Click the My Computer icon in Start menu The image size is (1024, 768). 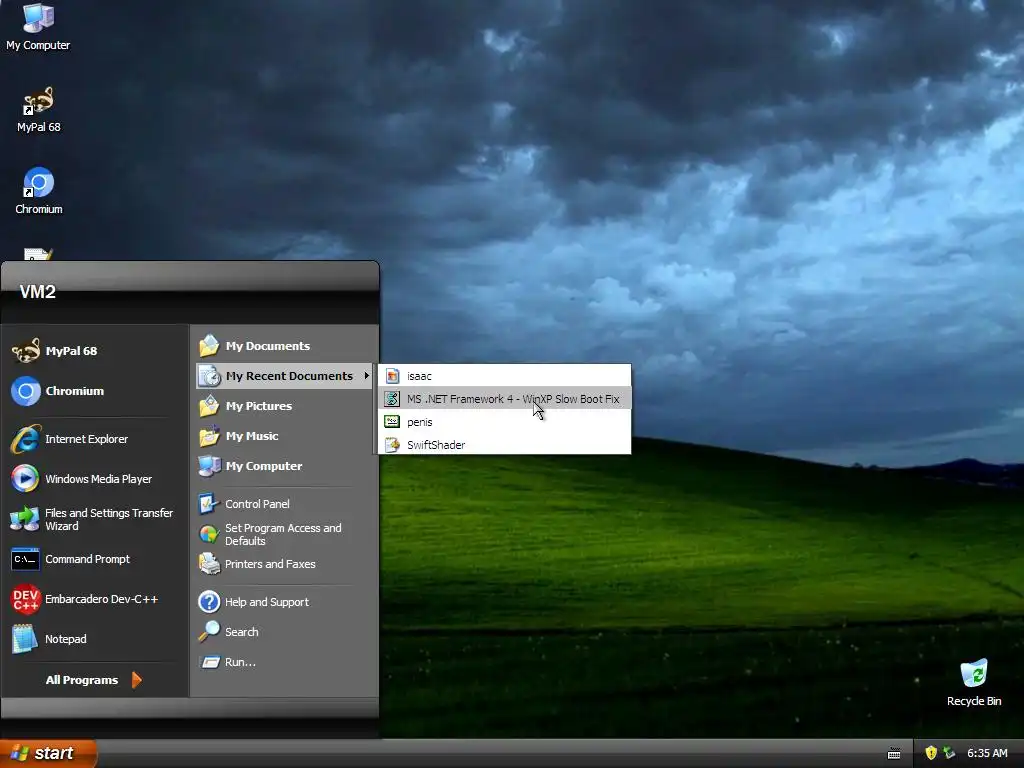(209, 466)
